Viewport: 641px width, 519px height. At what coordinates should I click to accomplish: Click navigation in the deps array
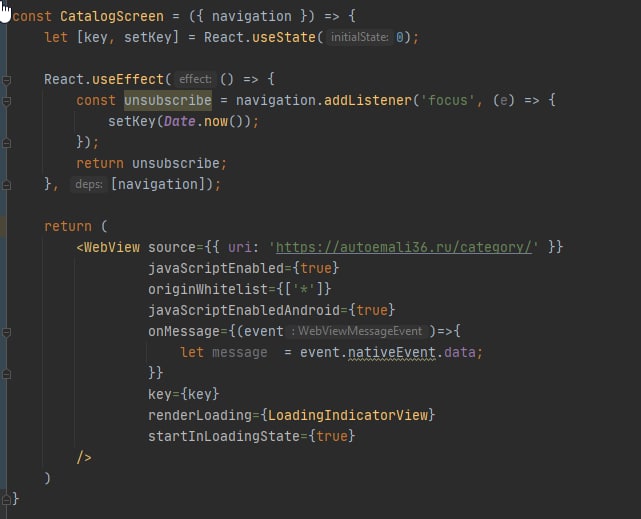[x=158, y=184]
